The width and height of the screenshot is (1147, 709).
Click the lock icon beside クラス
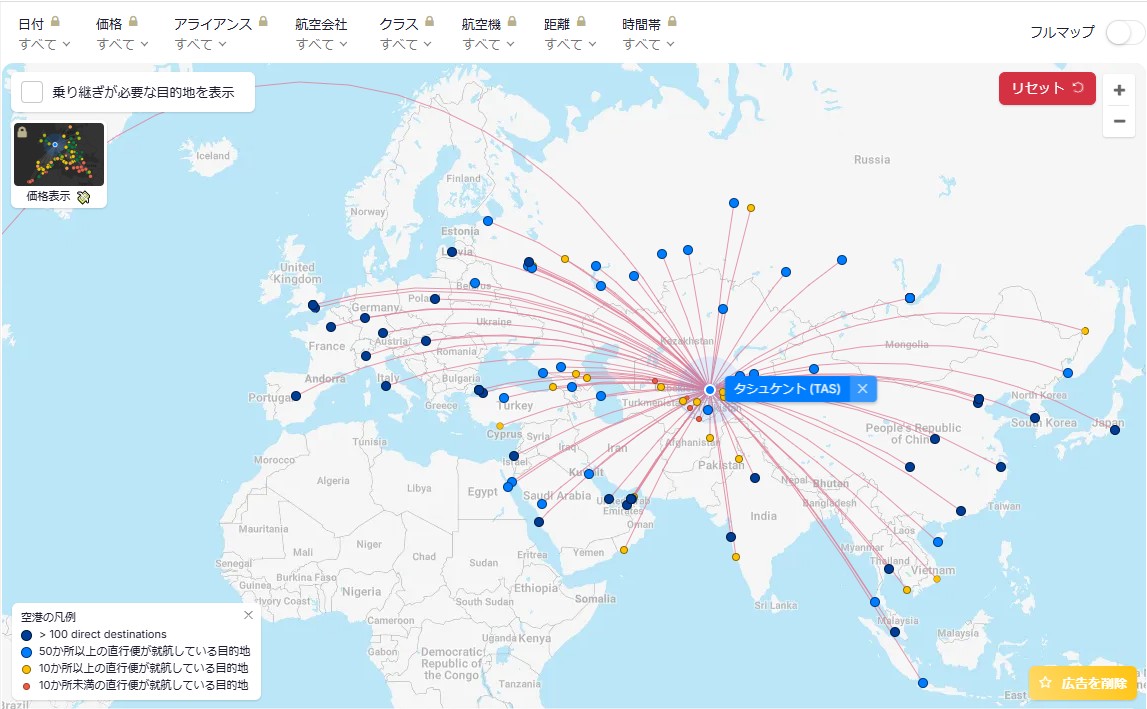coord(429,22)
